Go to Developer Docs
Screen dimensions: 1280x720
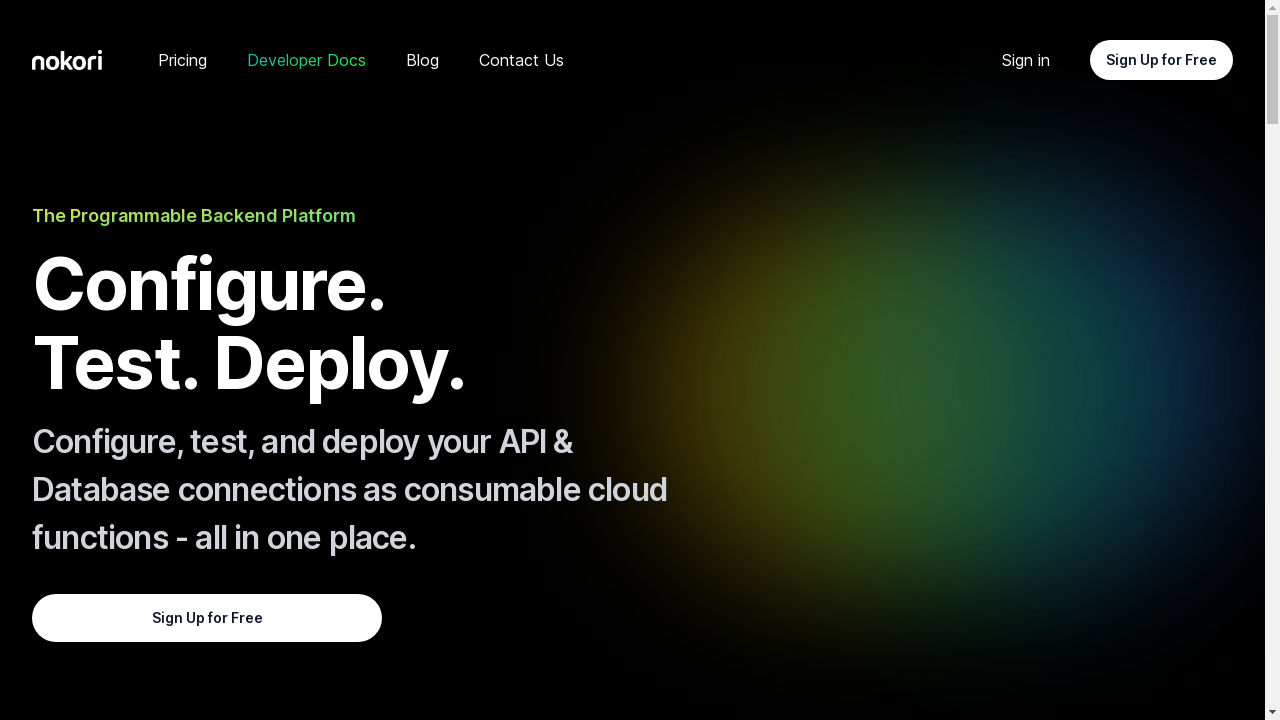click(x=306, y=60)
